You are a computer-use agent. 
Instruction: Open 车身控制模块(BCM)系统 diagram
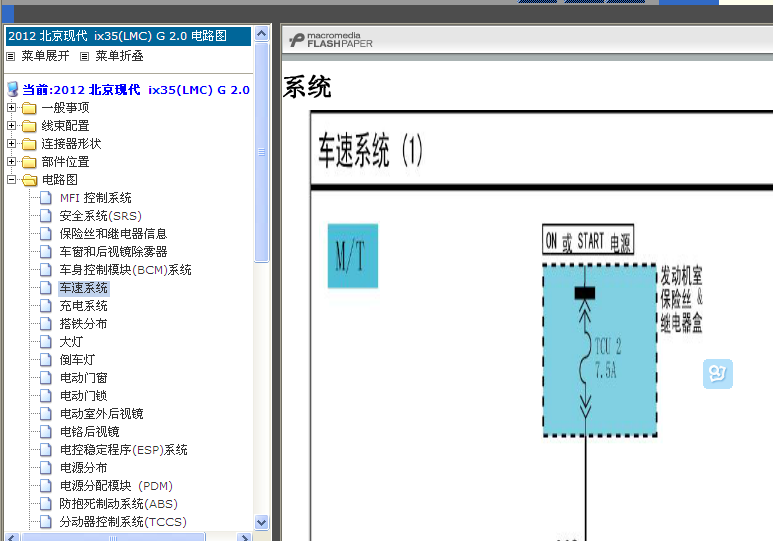[x=126, y=270]
